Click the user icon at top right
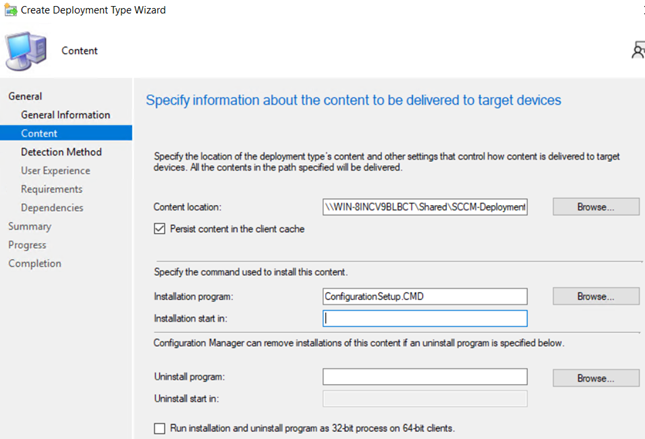 637,50
